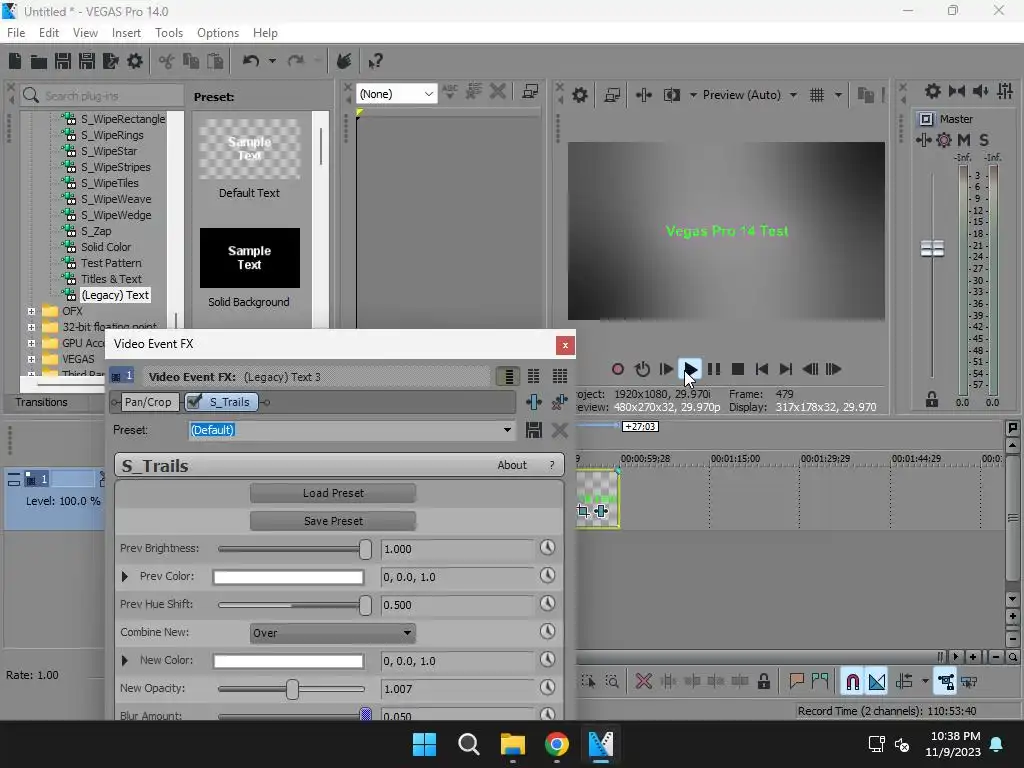Viewport: 1024px width, 768px height.
Task: Click the Save Preset button
Action: pyautogui.click(x=333, y=521)
